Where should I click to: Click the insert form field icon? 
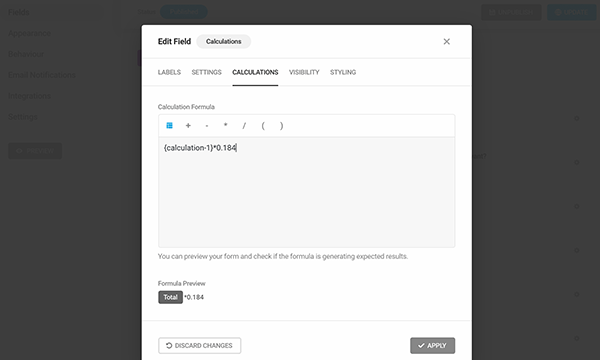170,125
